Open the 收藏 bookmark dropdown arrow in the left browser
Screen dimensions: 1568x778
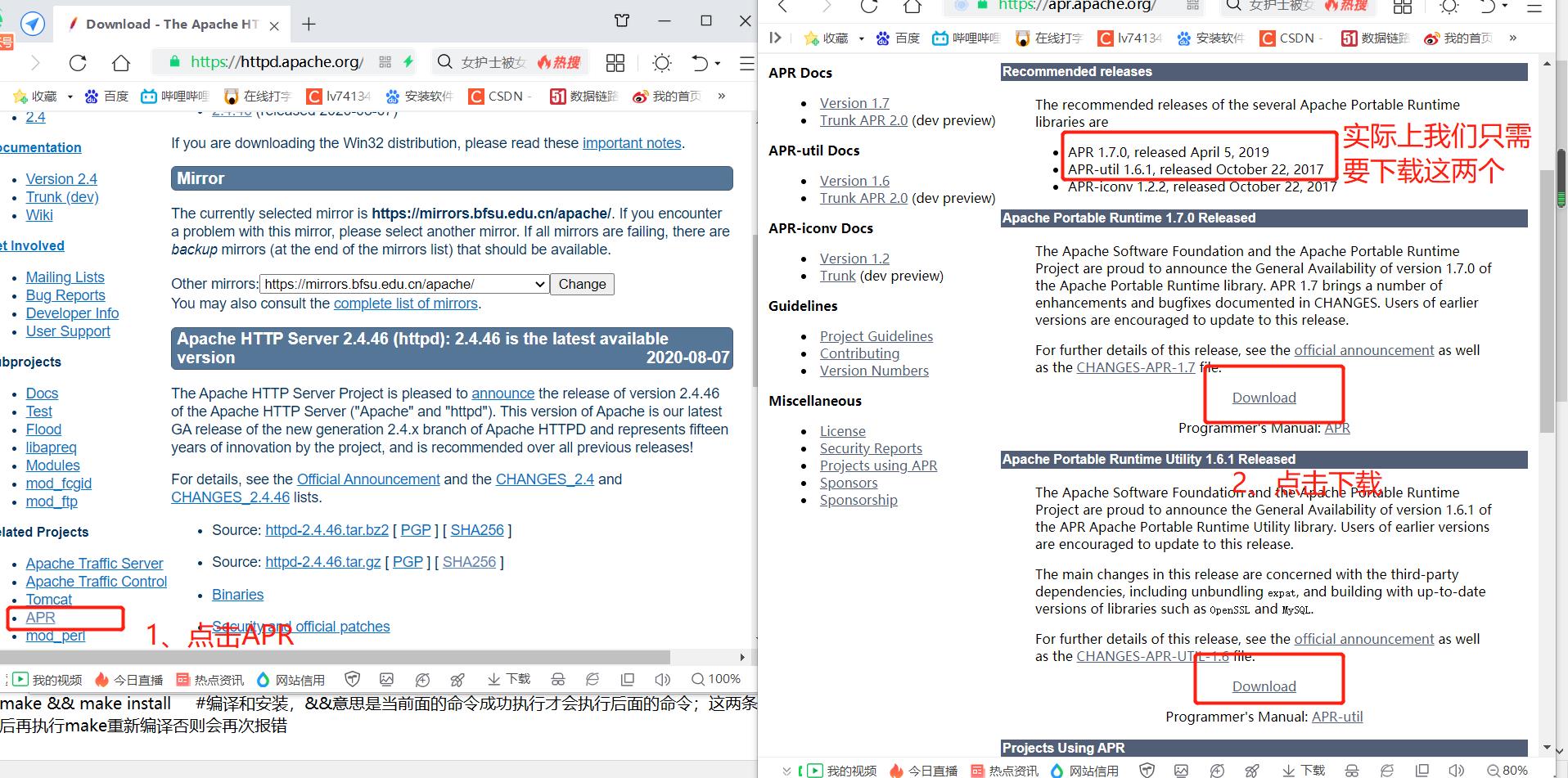pos(70,97)
